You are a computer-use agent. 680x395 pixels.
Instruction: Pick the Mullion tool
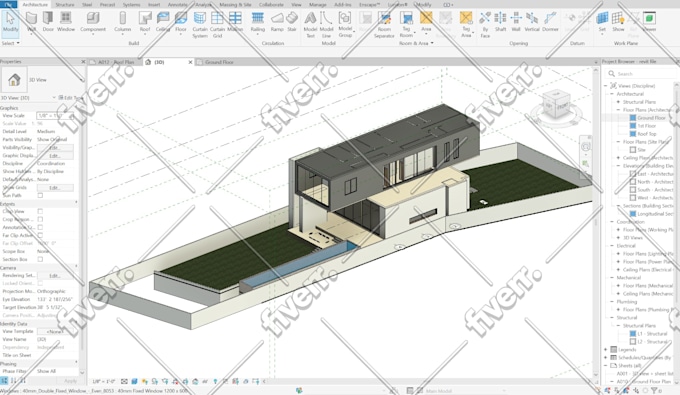pyautogui.click(x=235, y=22)
